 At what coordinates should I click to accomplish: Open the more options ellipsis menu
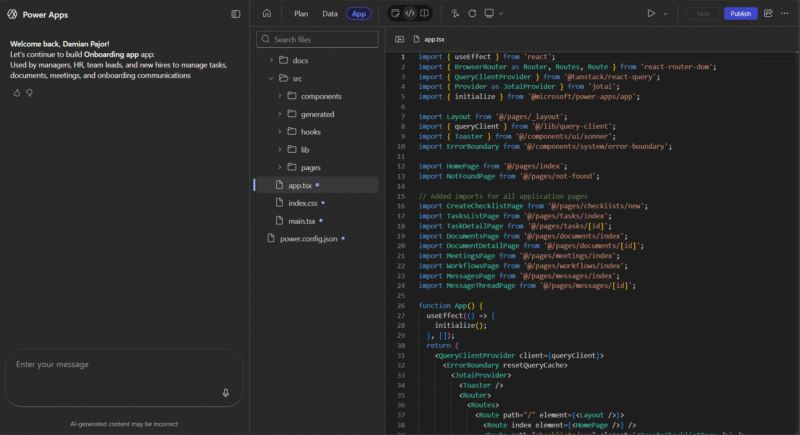coord(786,14)
